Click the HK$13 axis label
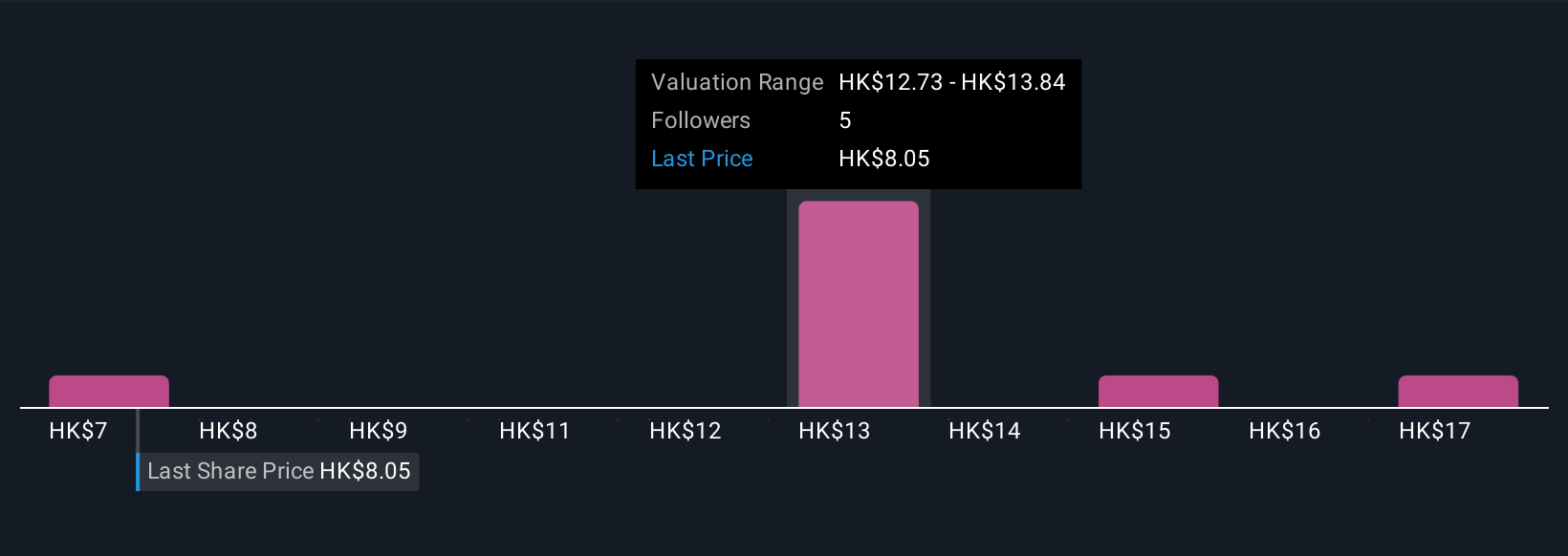The height and width of the screenshot is (556, 1568). [835, 431]
